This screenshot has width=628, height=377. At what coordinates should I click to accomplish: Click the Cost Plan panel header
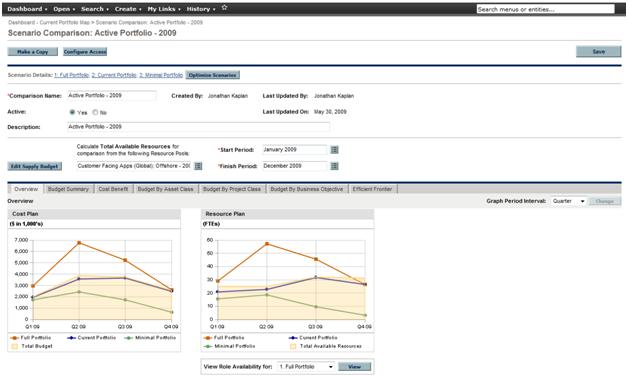(94, 214)
